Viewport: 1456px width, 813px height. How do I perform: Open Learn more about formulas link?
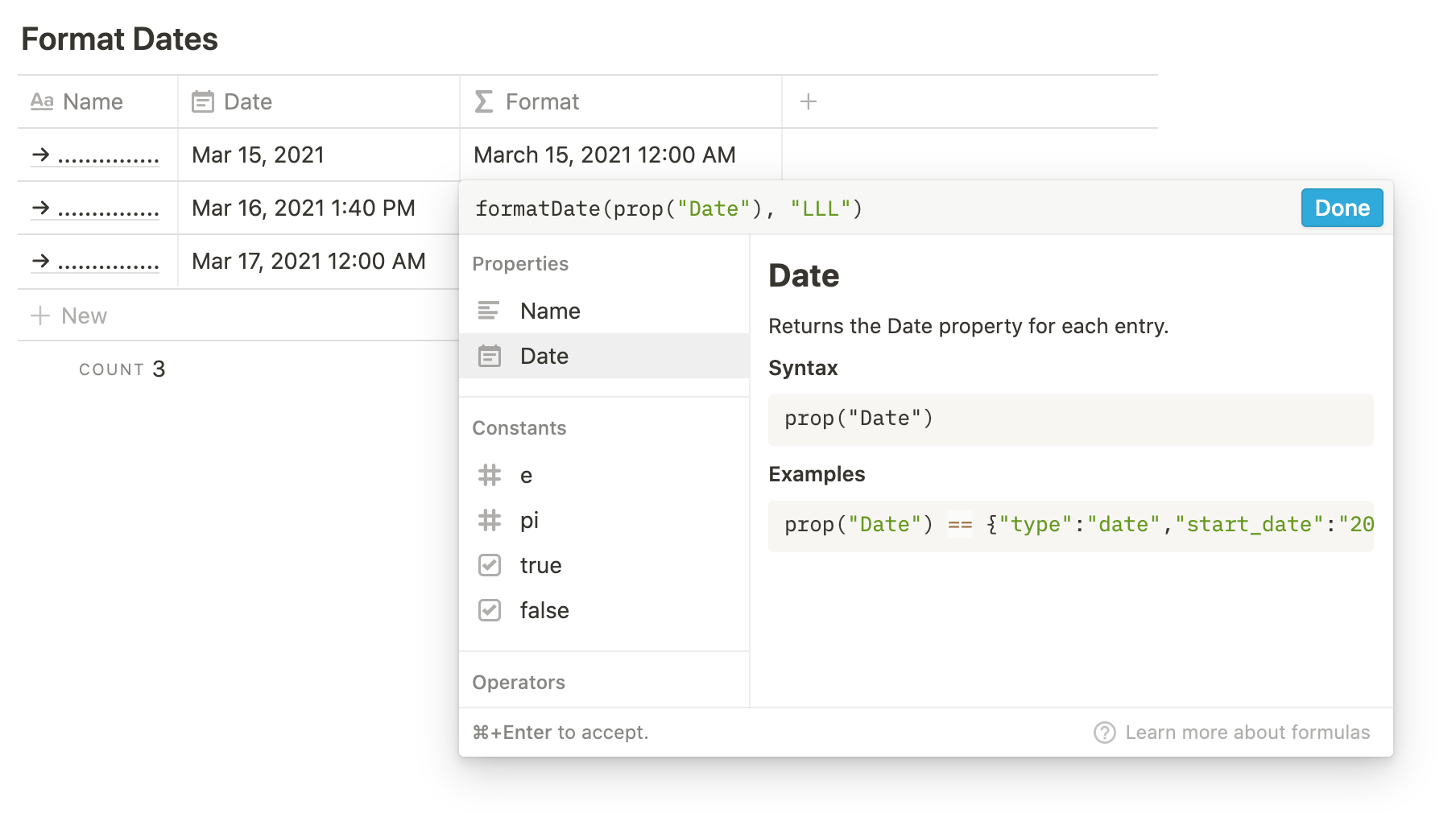pyautogui.click(x=1247, y=733)
